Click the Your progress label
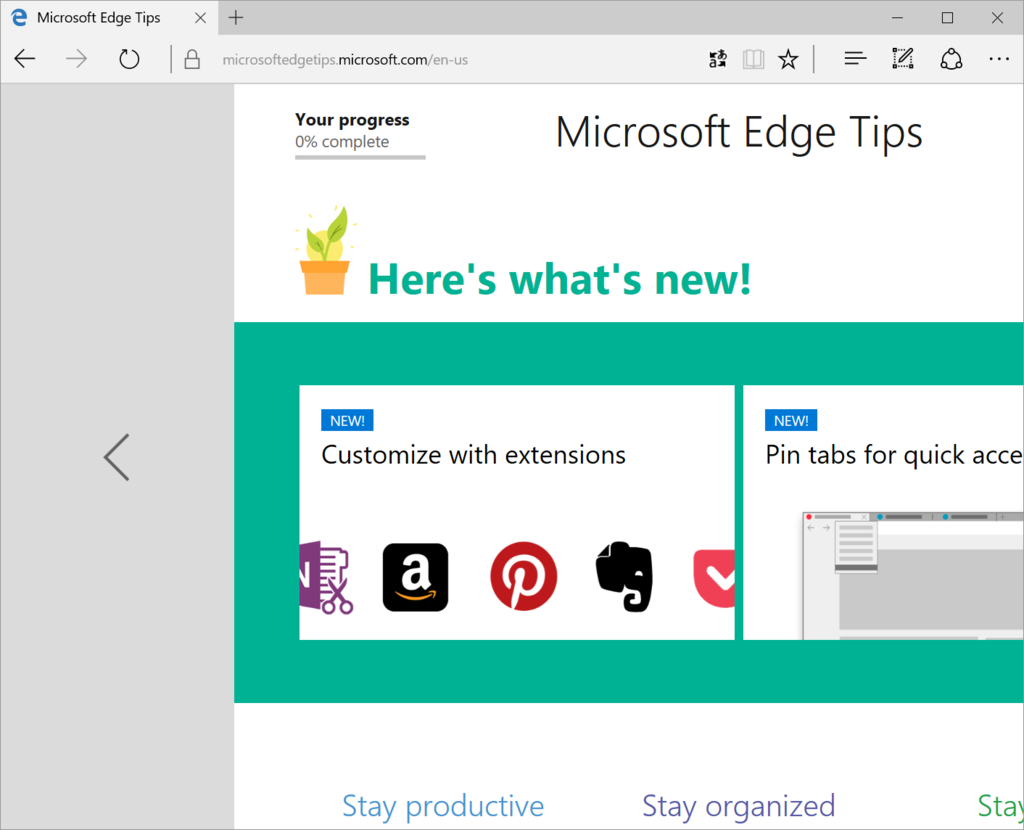The width and height of the screenshot is (1024, 830). click(x=352, y=120)
